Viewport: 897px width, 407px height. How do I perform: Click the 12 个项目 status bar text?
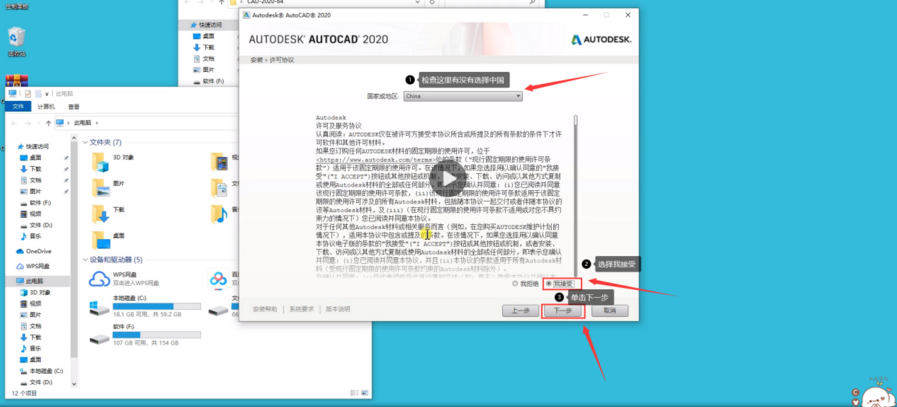click(25, 393)
